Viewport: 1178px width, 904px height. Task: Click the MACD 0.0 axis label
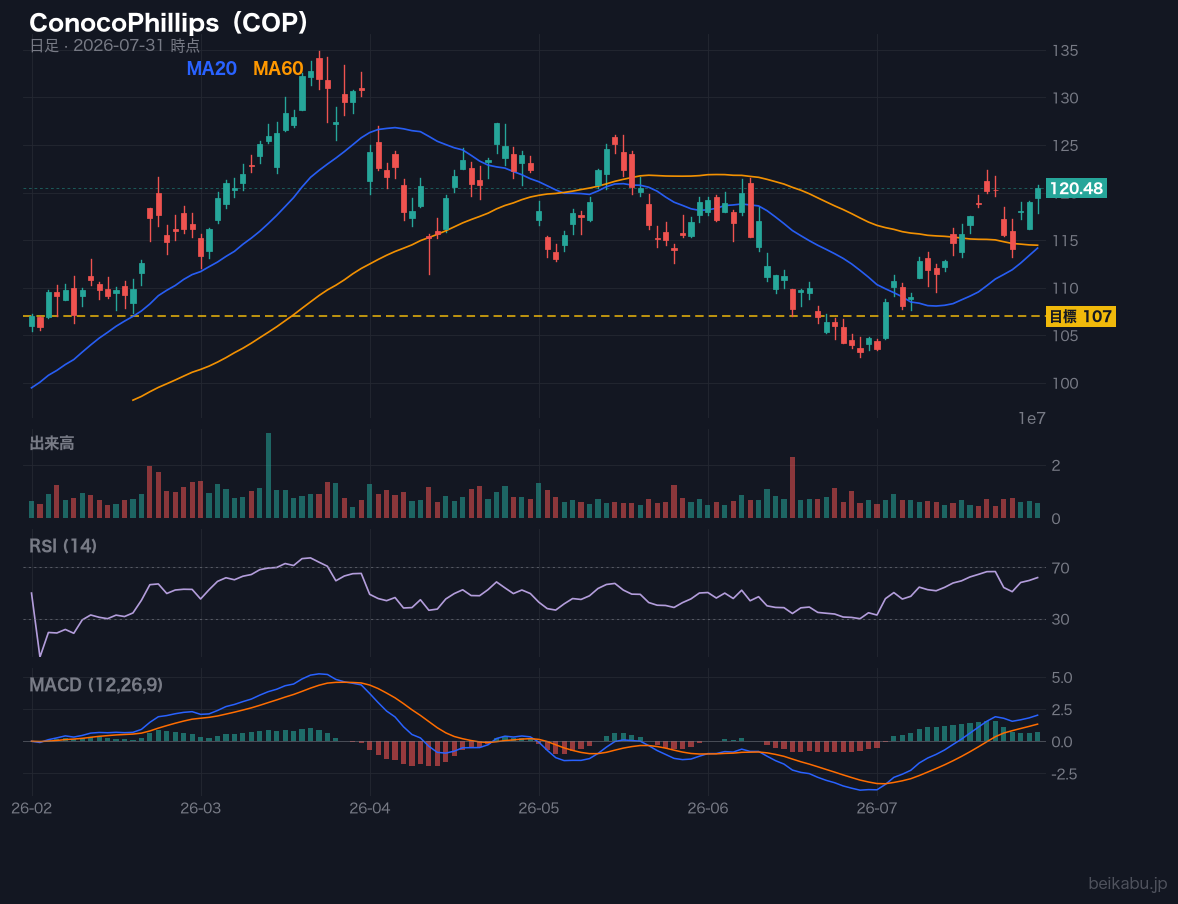pos(1062,742)
